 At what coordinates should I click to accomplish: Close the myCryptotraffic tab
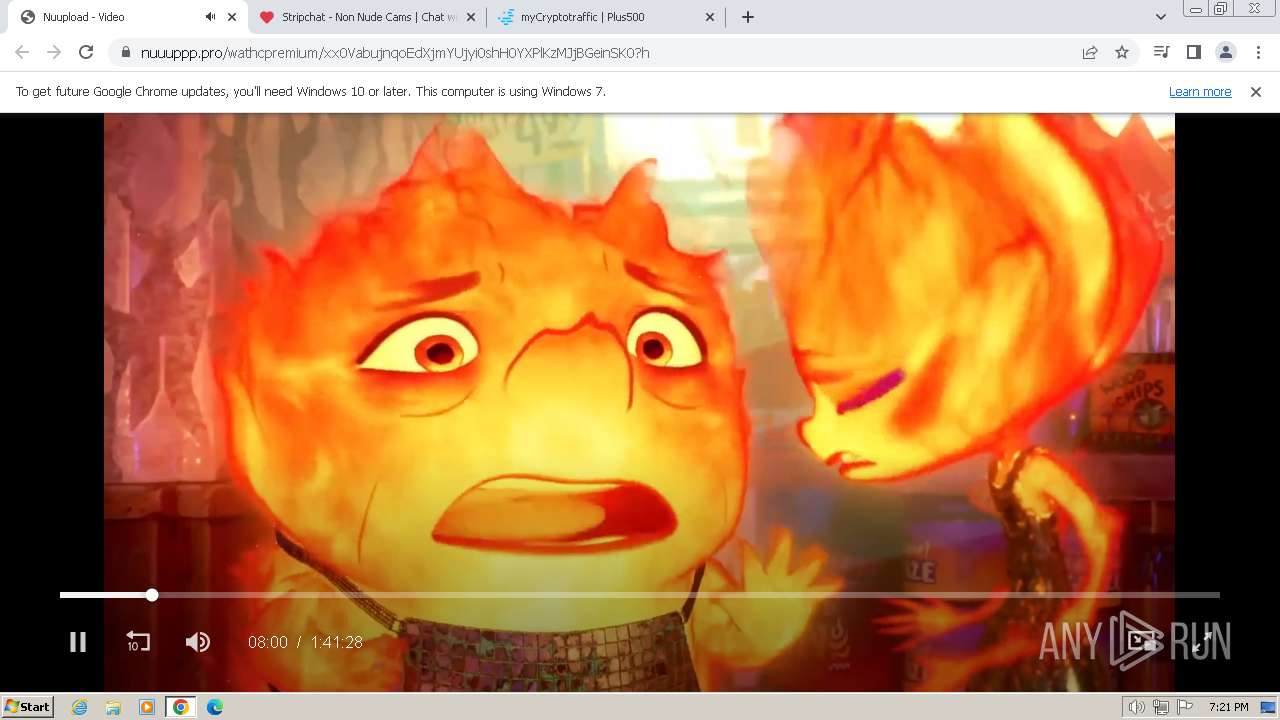[x=710, y=17]
